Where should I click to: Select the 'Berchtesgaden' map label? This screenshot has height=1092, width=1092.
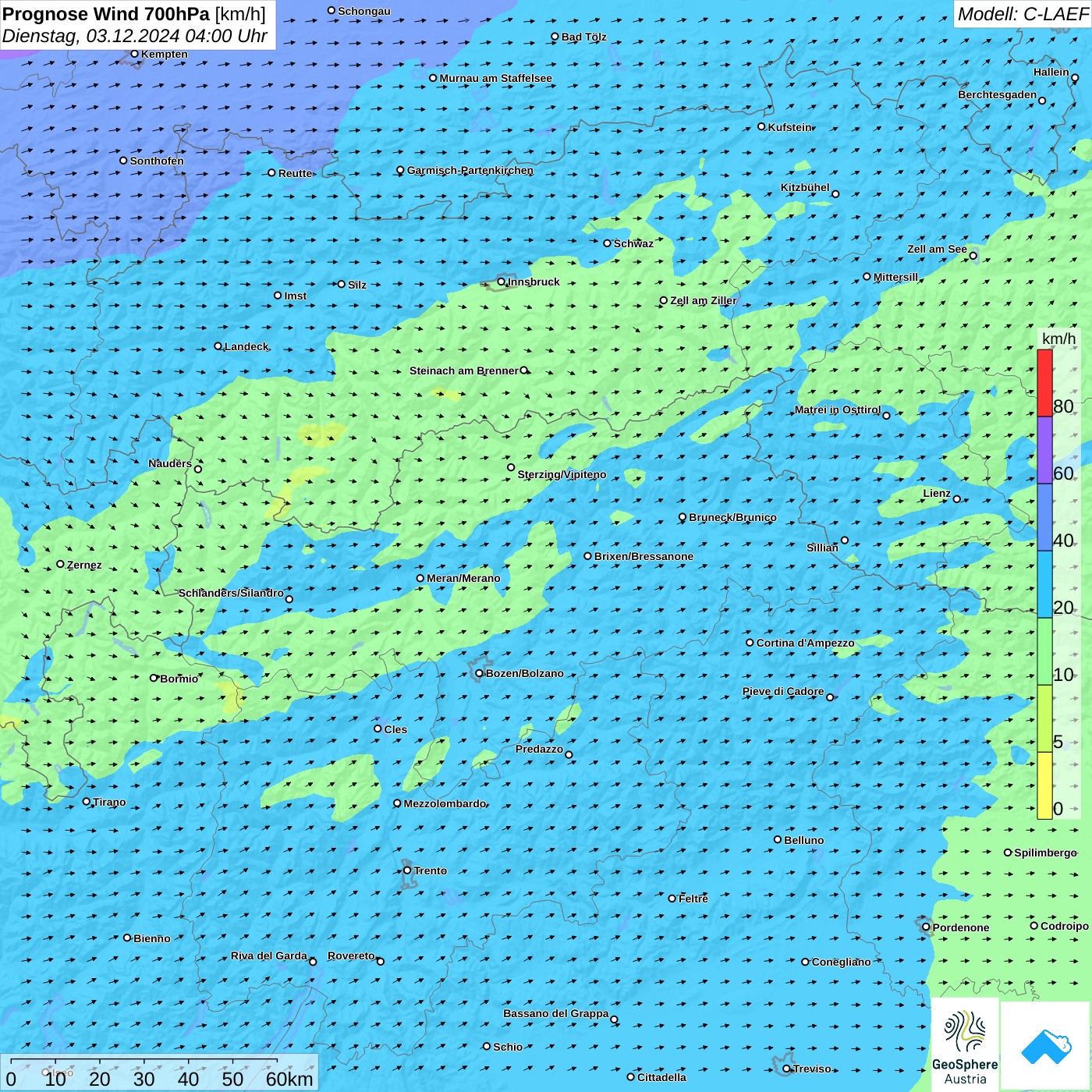[998, 94]
